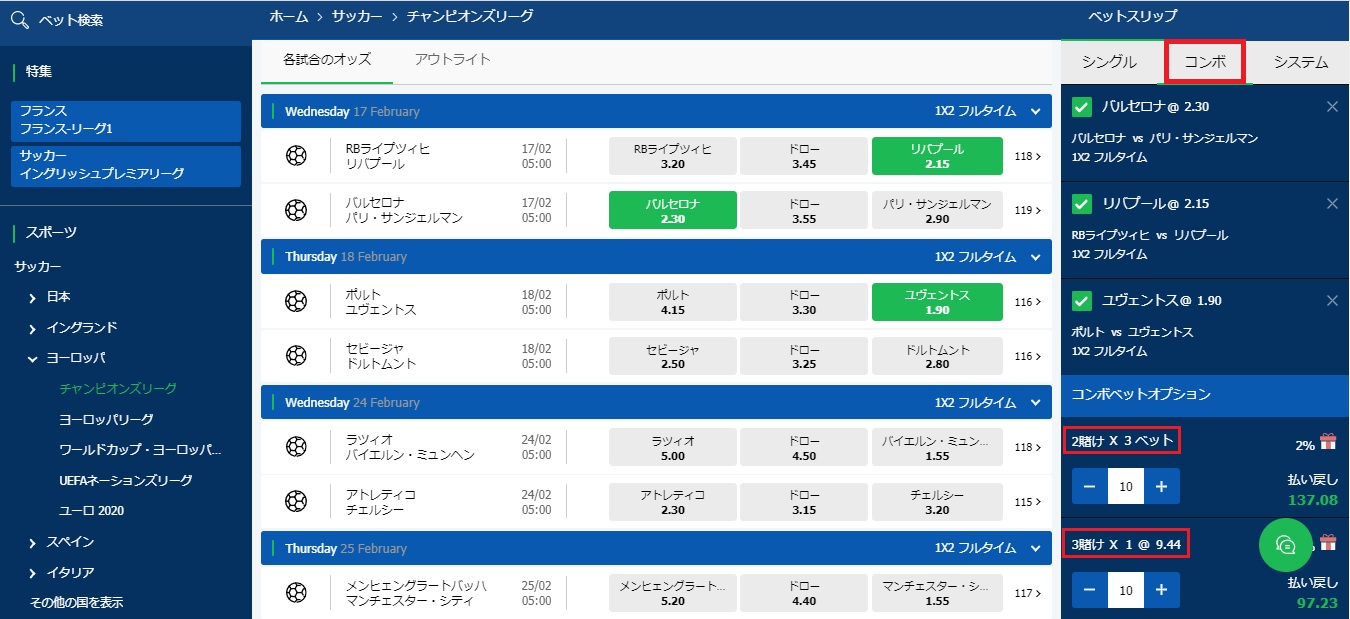The height and width of the screenshot is (619, 1350).
Task: Open the ヨーロッパリーグ link in sidebar
Action: coord(106,419)
